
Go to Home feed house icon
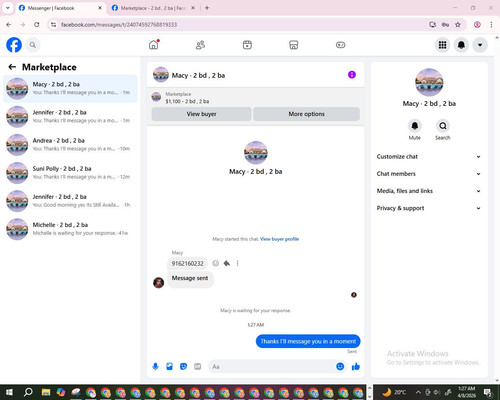tap(154, 45)
